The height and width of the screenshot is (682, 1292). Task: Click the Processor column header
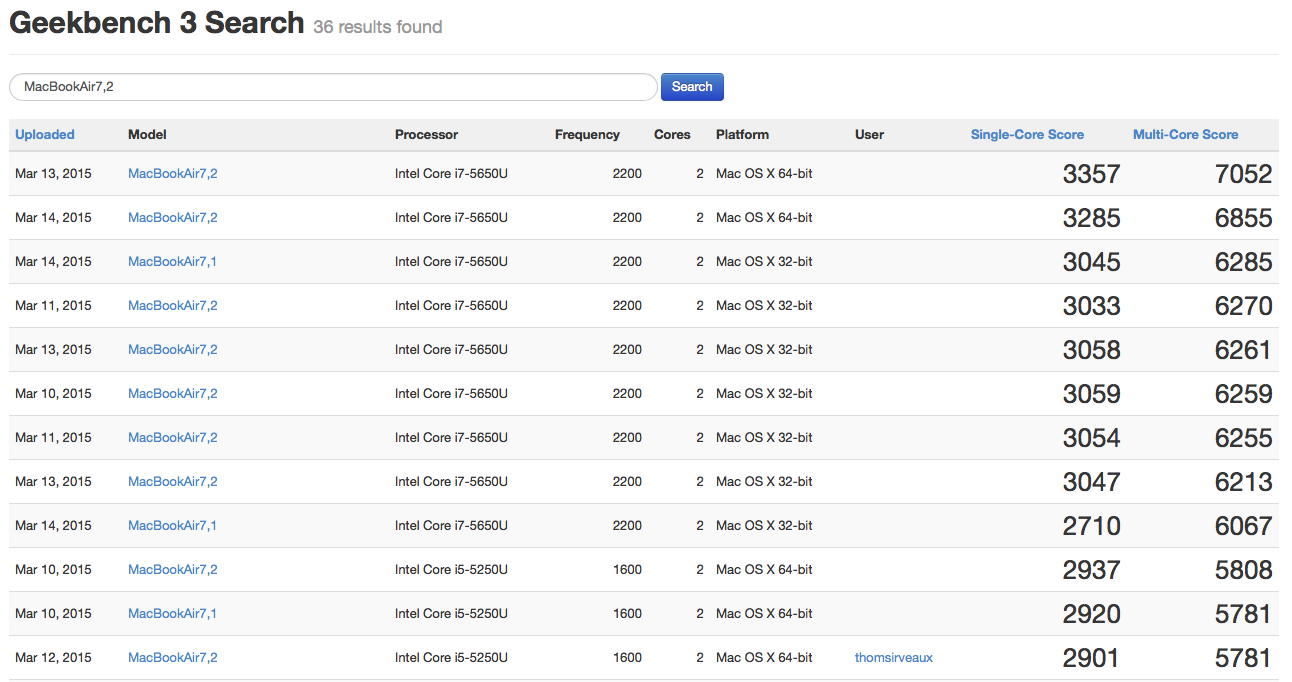(426, 134)
